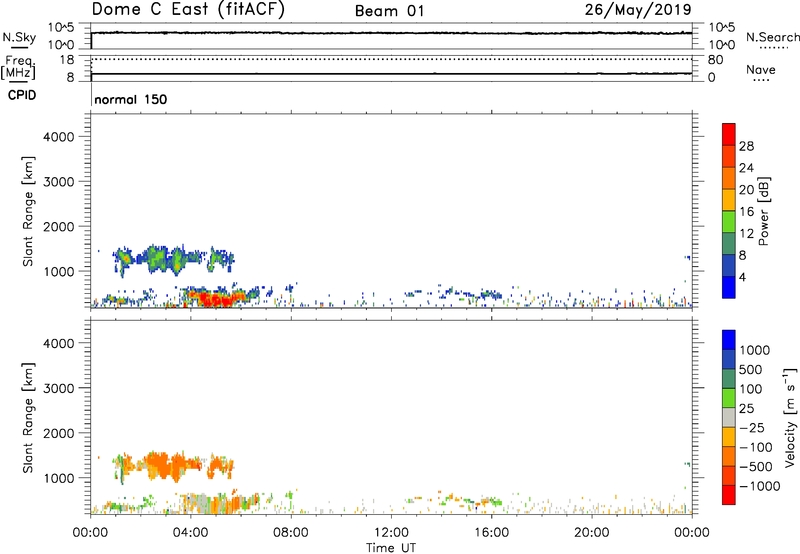Pick the blue top segment of Velocity colorbar
The image size is (800, 554).
point(729,340)
